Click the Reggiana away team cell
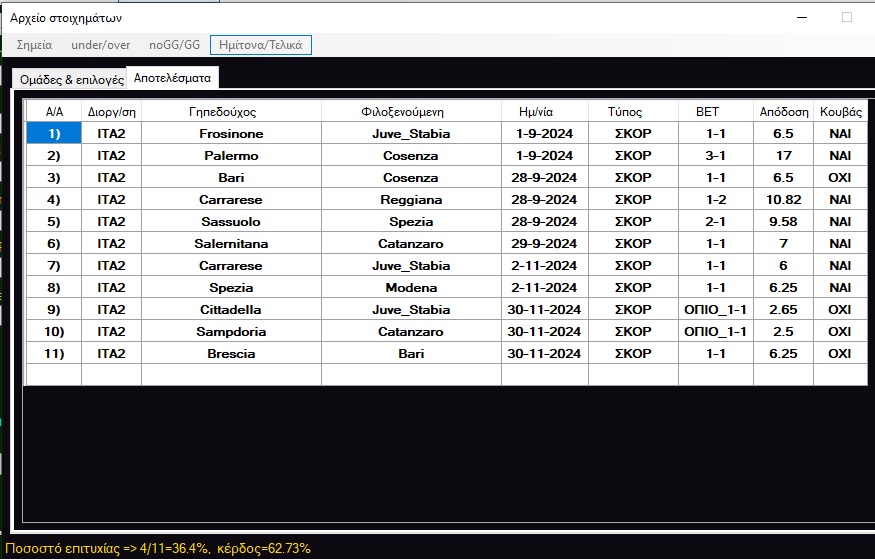 tap(410, 200)
